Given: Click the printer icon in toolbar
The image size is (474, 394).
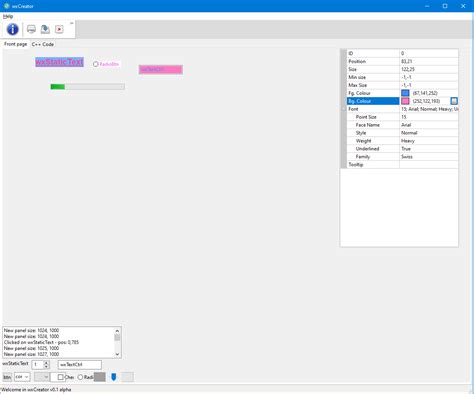Looking at the screenshot, I should [x=31, y=29].
